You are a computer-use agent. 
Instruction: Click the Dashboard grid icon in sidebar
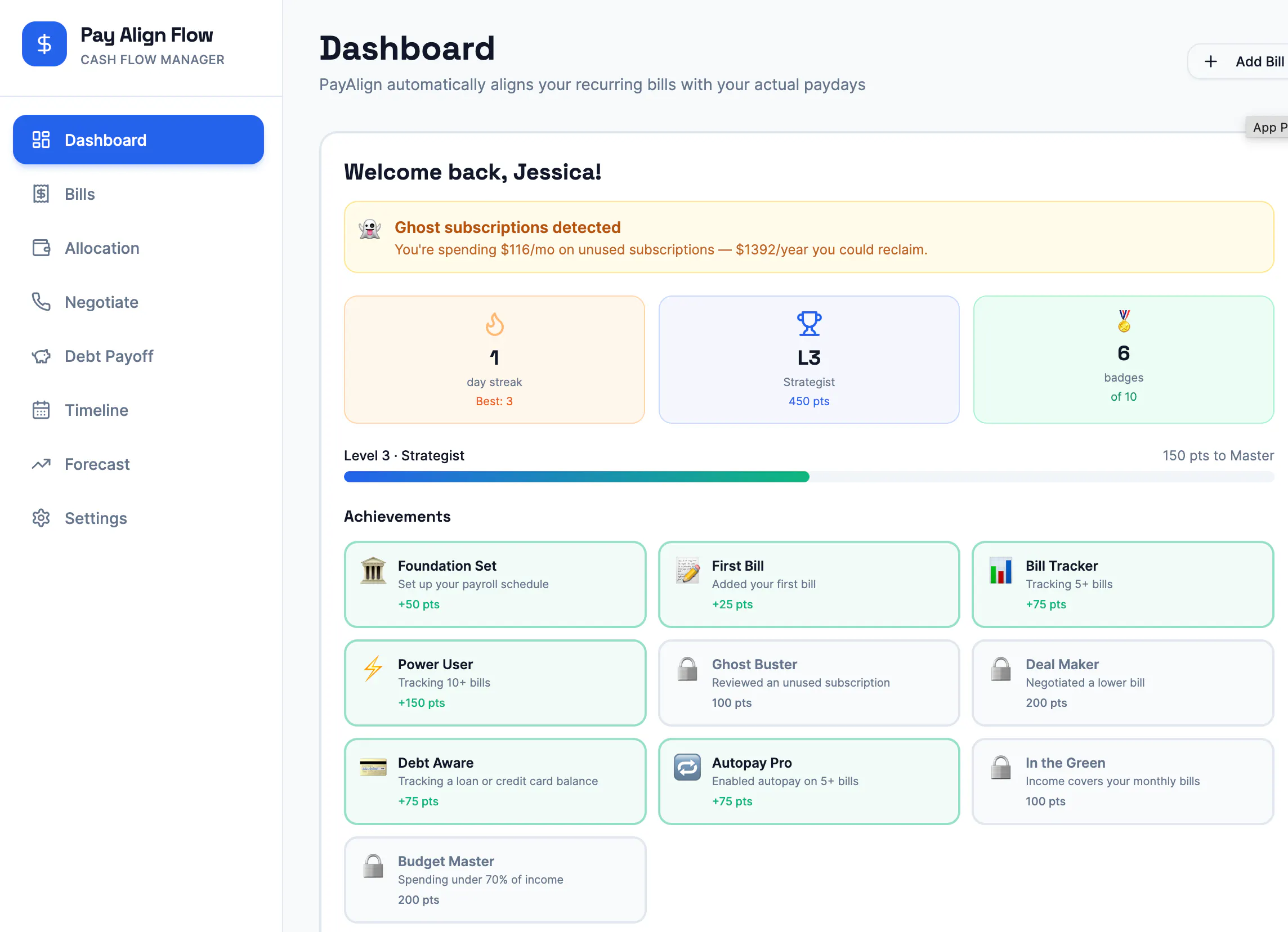click(41, 140)
